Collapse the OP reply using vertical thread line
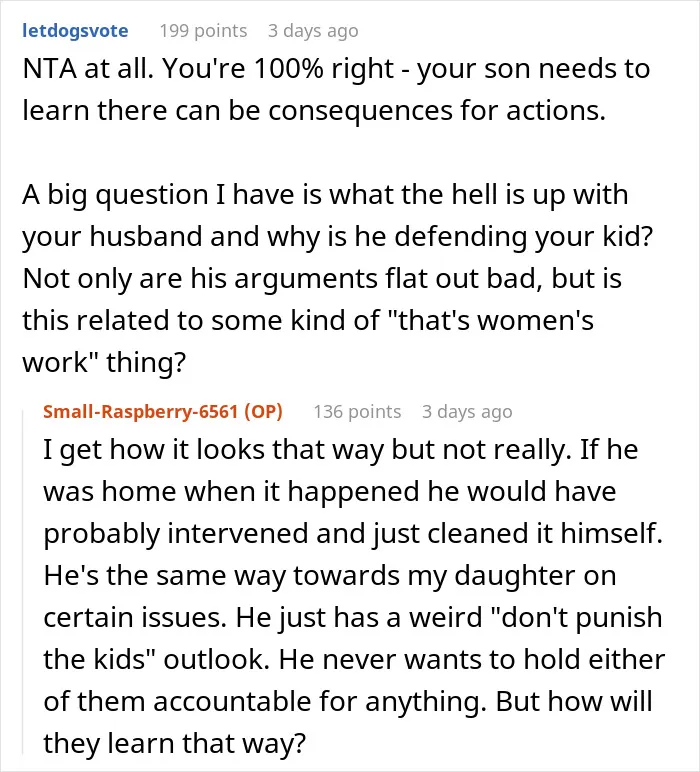The height and width of the screenshot is (772, 700). click(x=23, y=581)
